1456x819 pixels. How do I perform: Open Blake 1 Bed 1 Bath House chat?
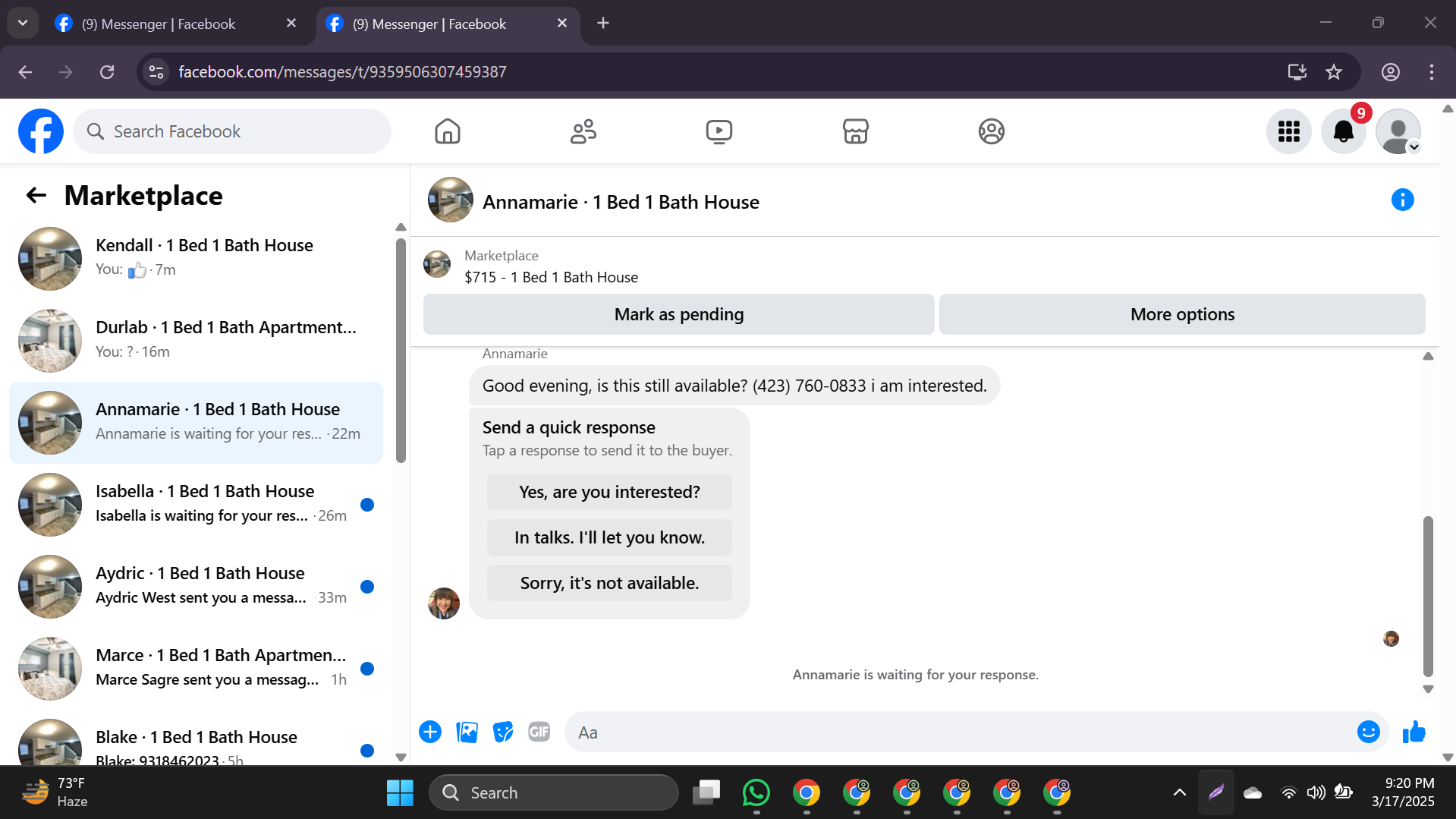[196, 740]
